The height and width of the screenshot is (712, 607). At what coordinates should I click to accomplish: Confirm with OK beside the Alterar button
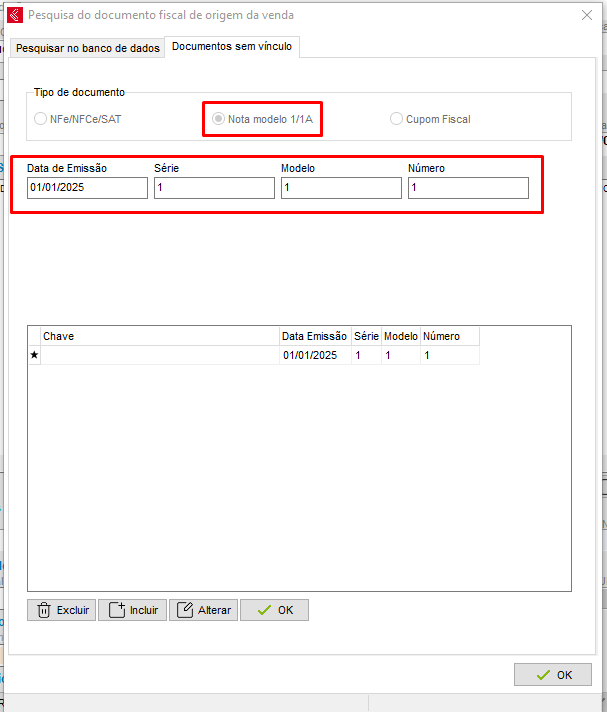(275, 610)
